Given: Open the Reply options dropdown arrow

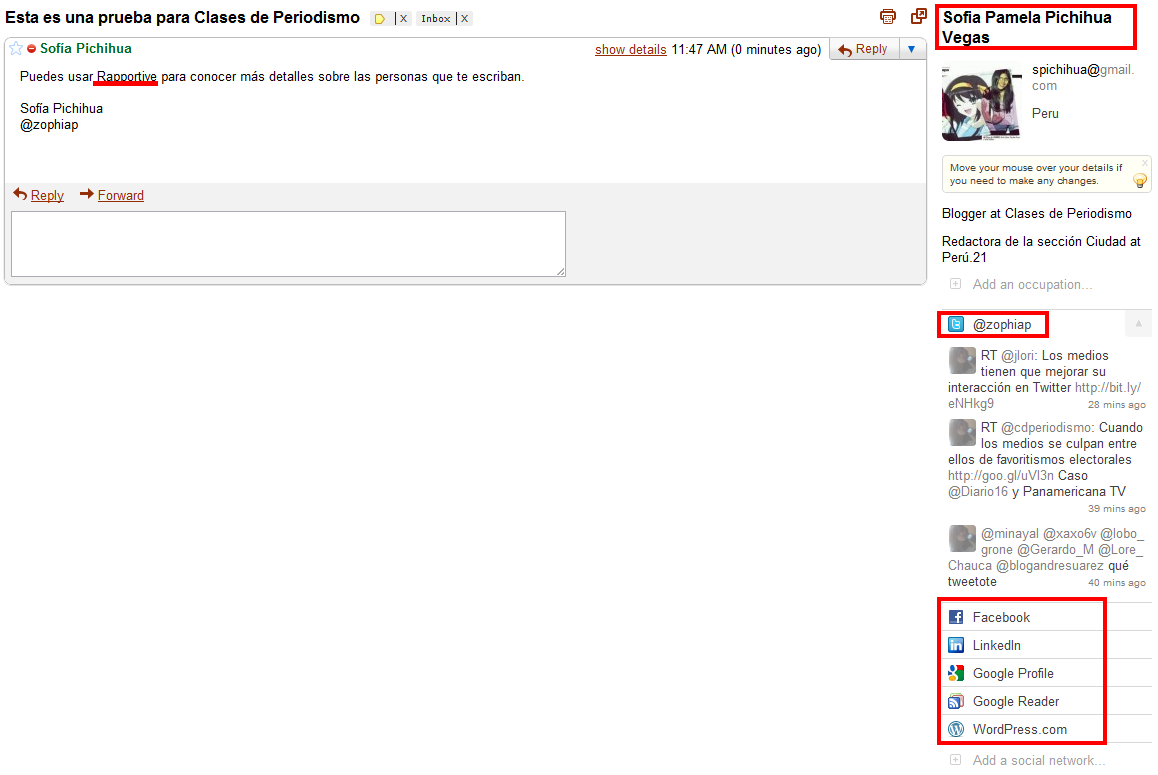Looking at the screenshot, I should (911, 49).
